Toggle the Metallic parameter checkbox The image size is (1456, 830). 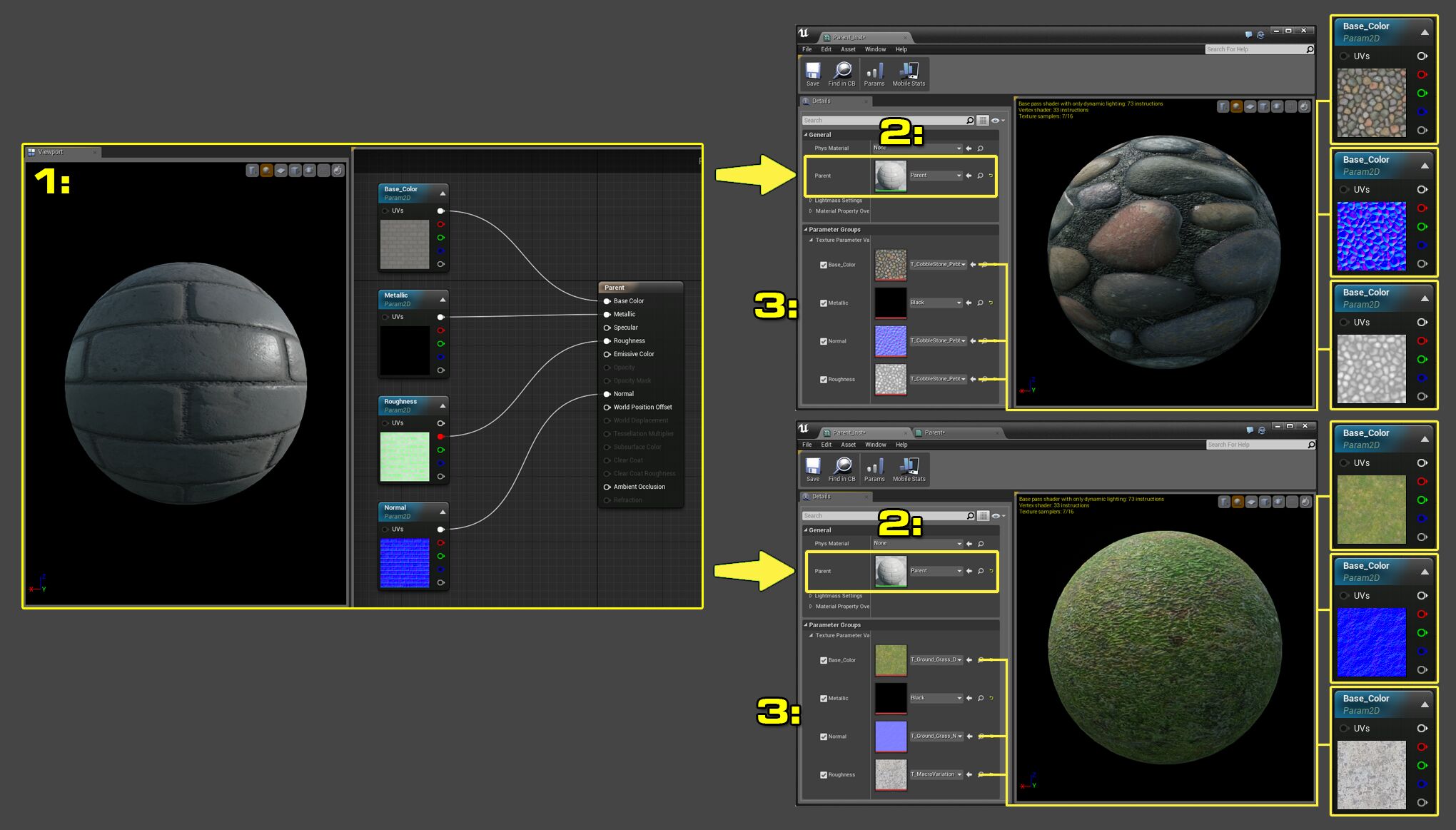click(823, 303)
